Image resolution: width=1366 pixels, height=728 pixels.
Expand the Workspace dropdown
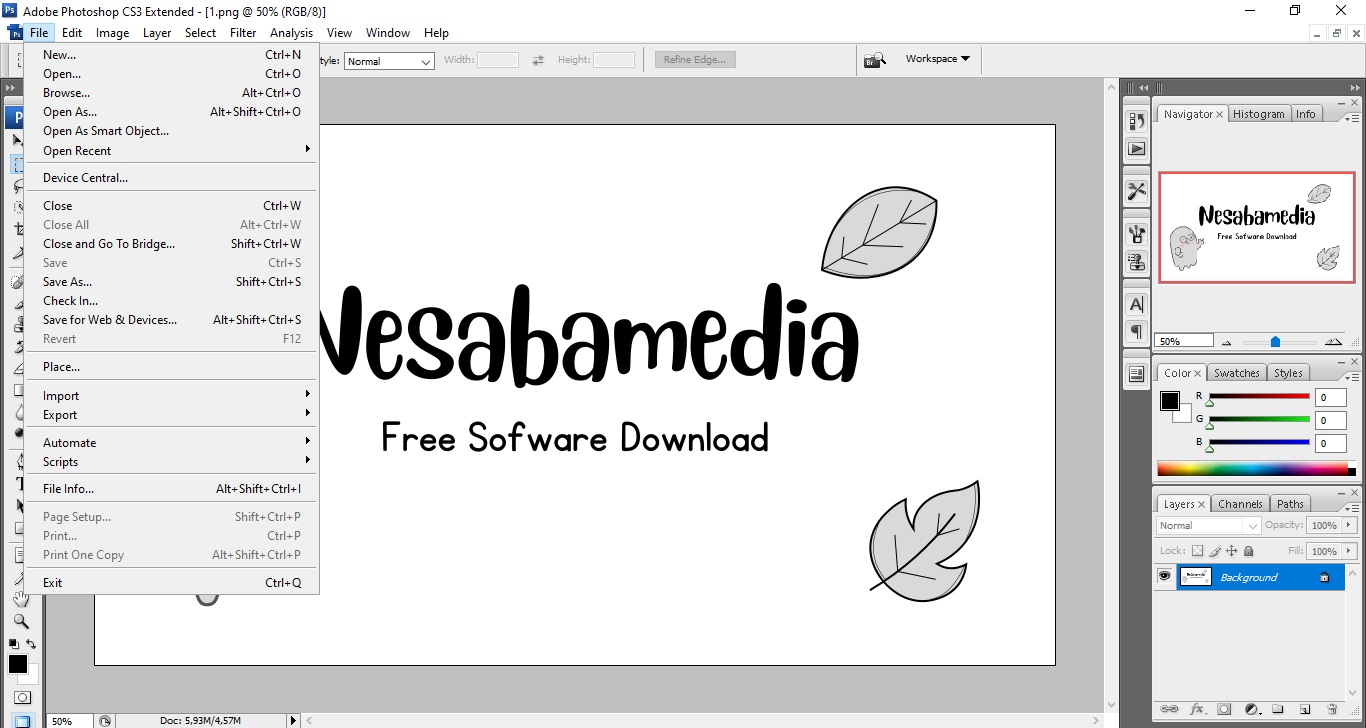(x=937, y=59)
